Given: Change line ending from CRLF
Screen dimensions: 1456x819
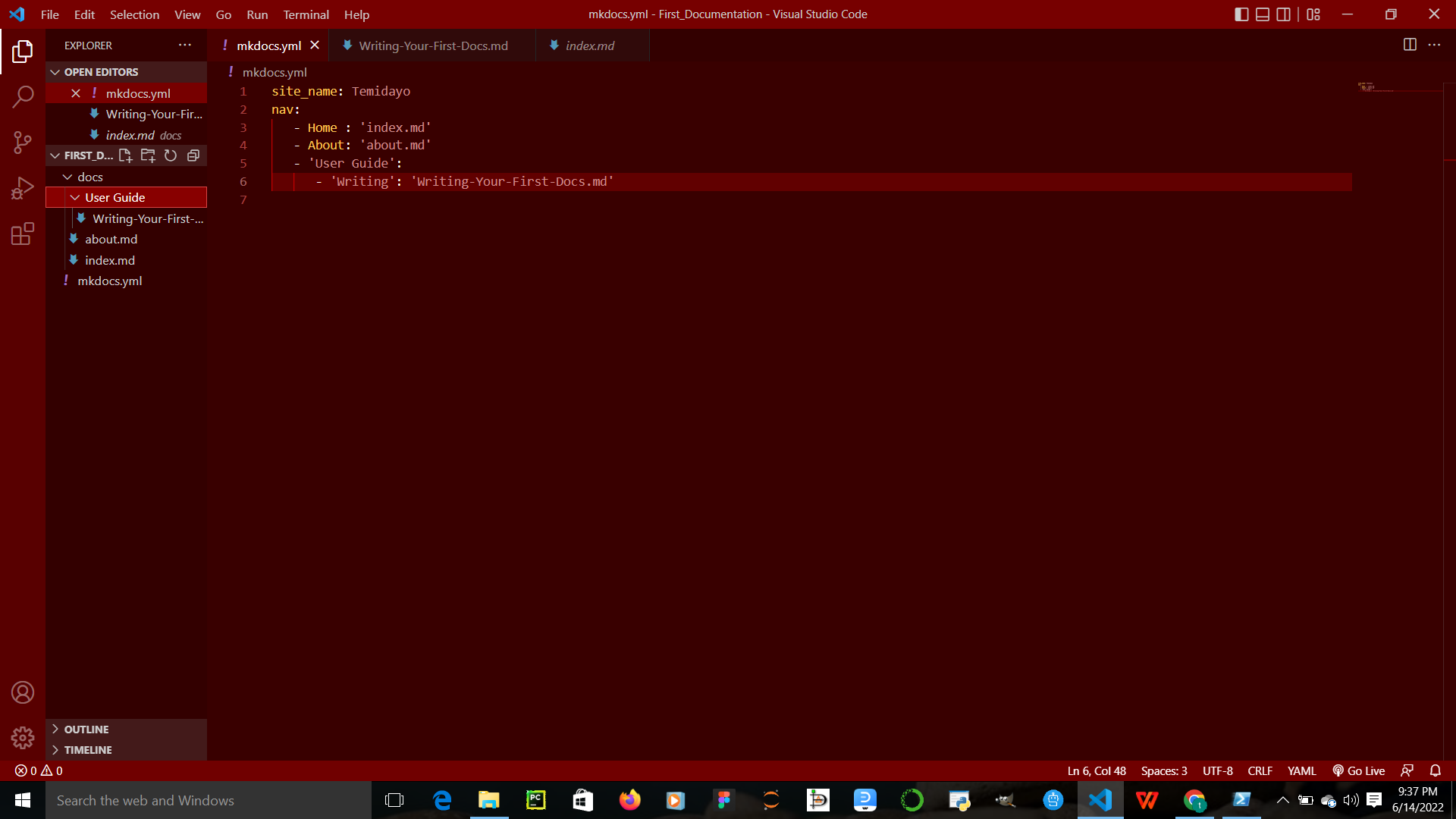Looking at the screenshot, I should (x=1260, y=770).
